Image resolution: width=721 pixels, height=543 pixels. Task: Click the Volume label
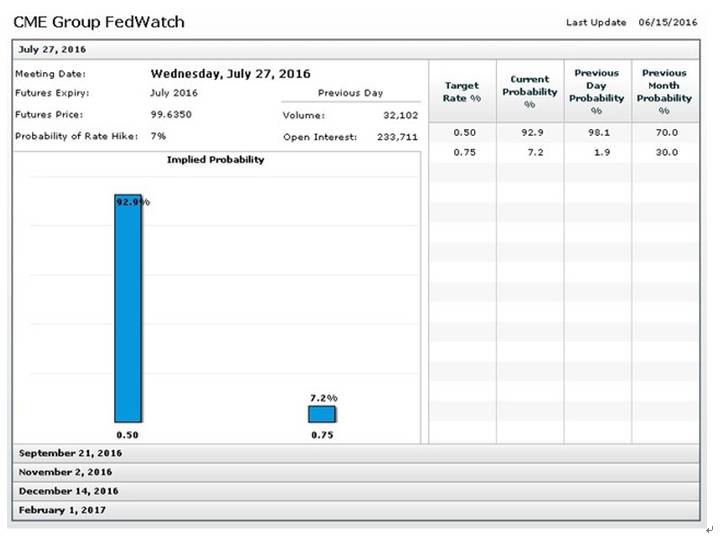tap(303, 115)
